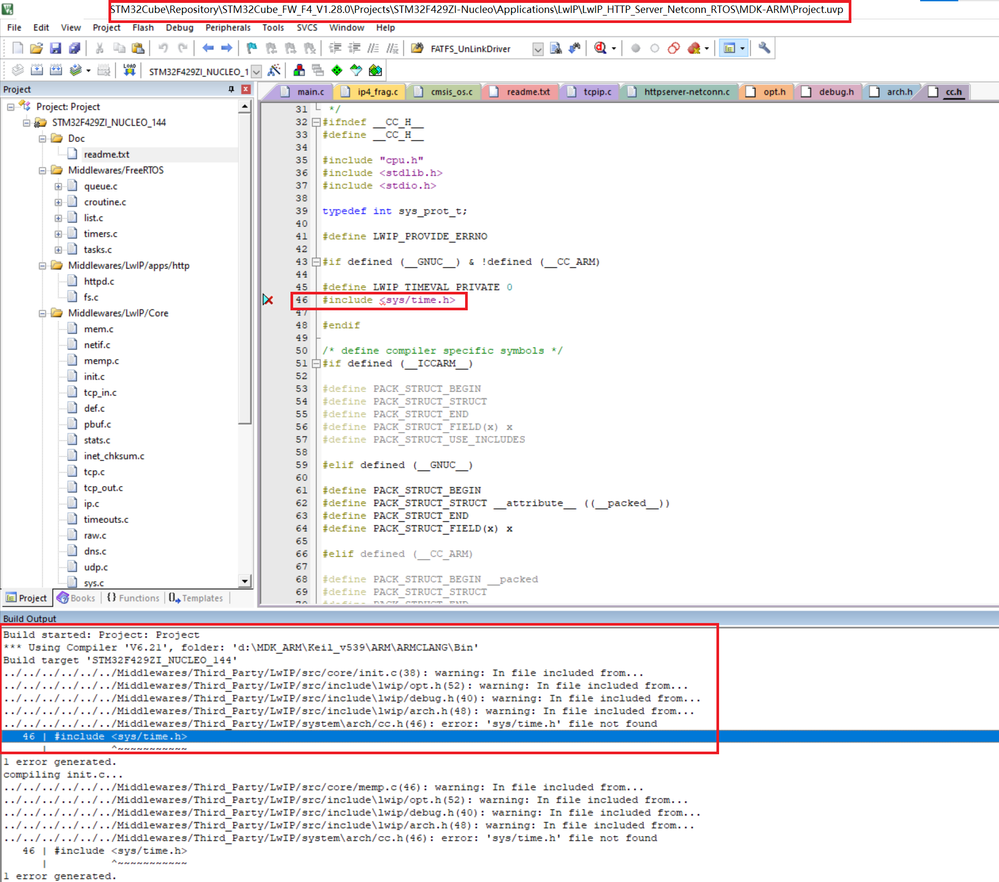
Task: Click the Project tree scrollbar down arrow
Action: 246,581
